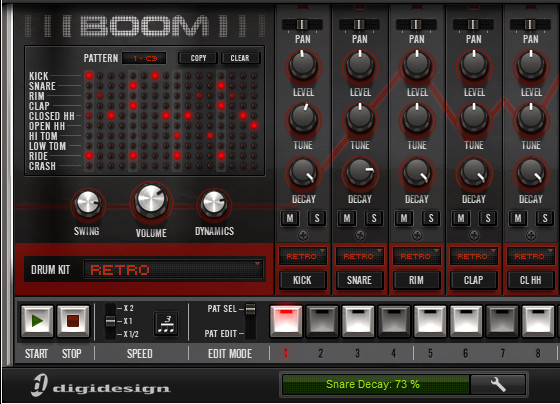Mute the Snare channel
Image resolution: width=560 pixels, height=404 pixels.
(347, 218)
